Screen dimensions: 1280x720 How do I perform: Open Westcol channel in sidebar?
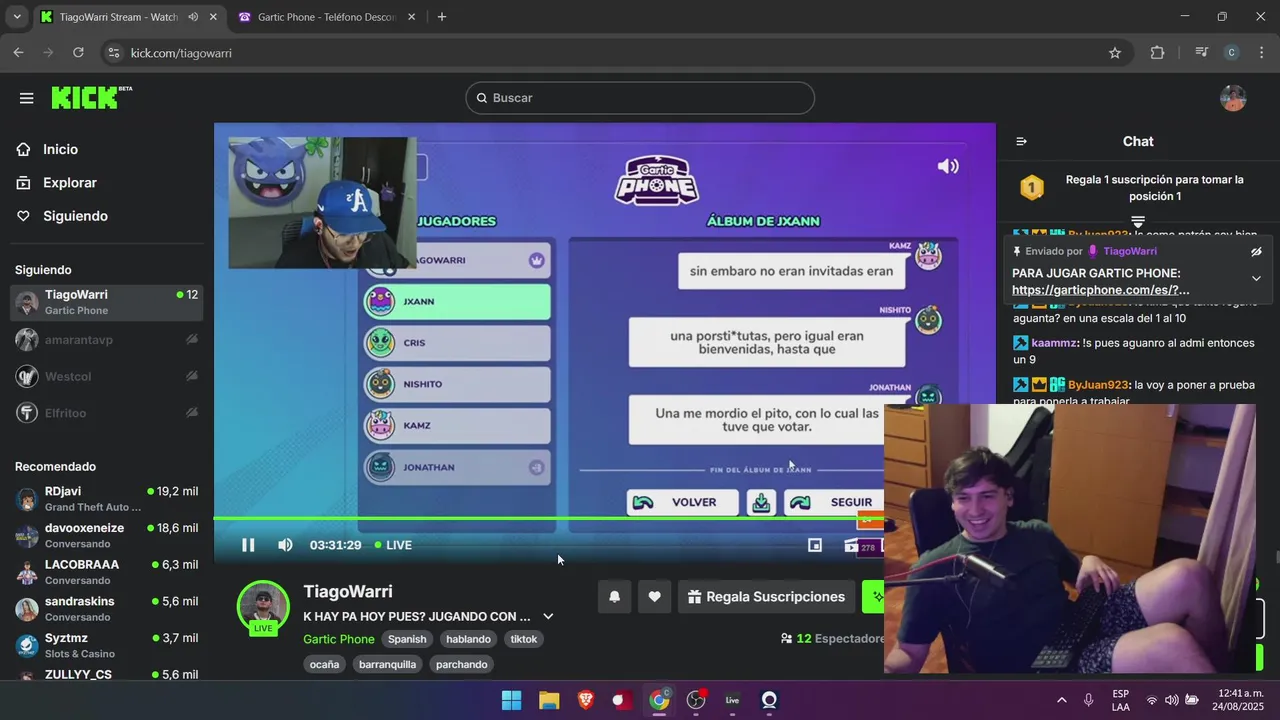106,377
